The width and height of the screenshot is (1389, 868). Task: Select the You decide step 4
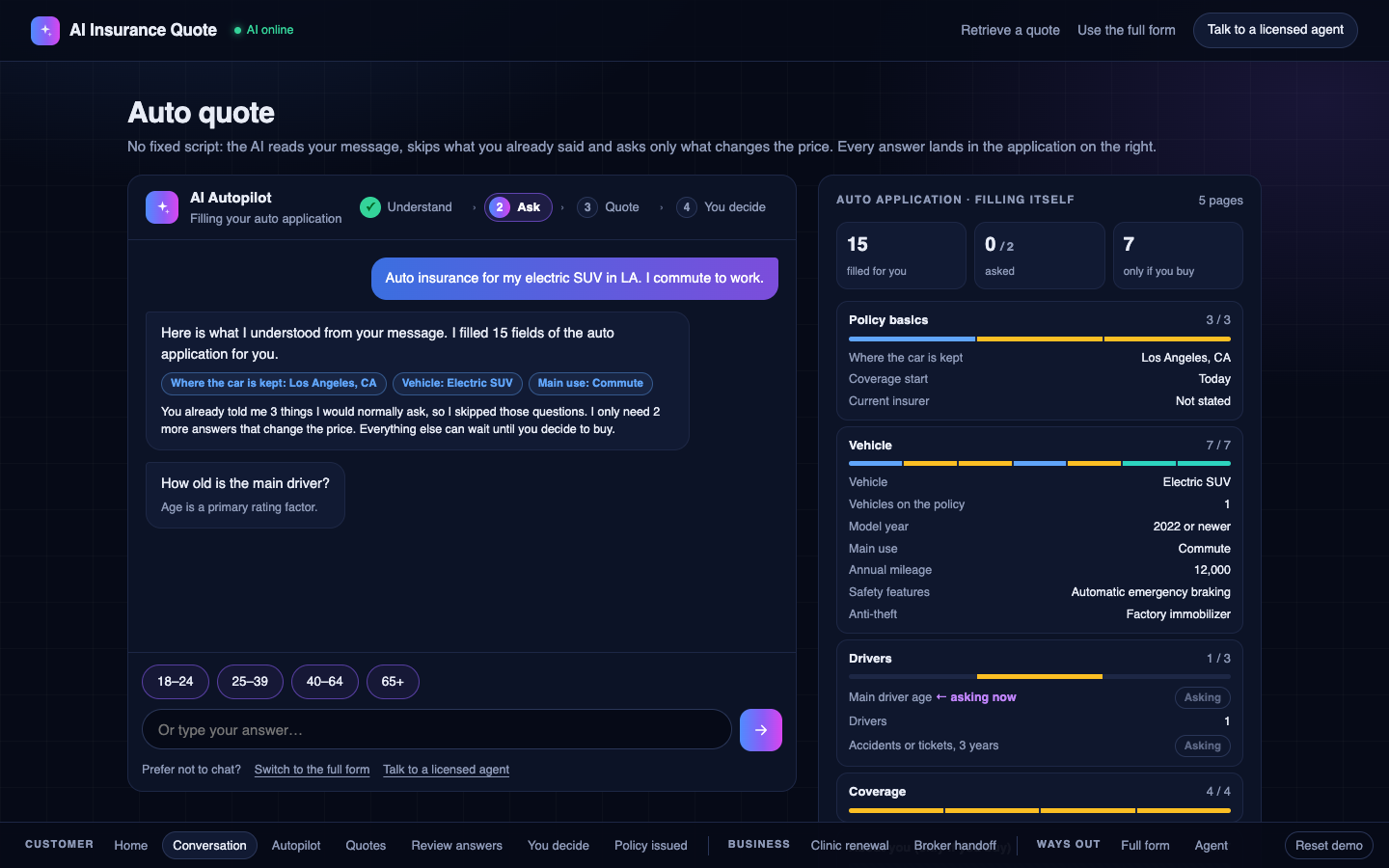722,207
